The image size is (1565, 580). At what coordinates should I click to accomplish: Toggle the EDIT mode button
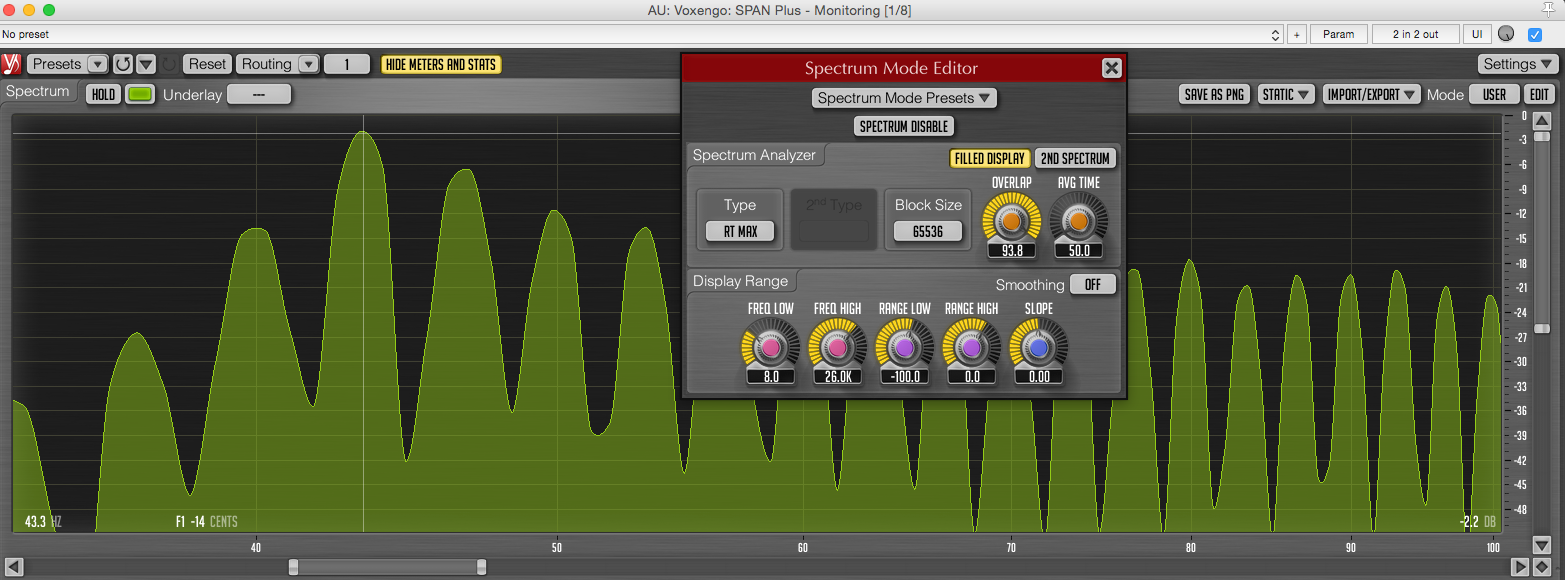(x=1539, y=95)
